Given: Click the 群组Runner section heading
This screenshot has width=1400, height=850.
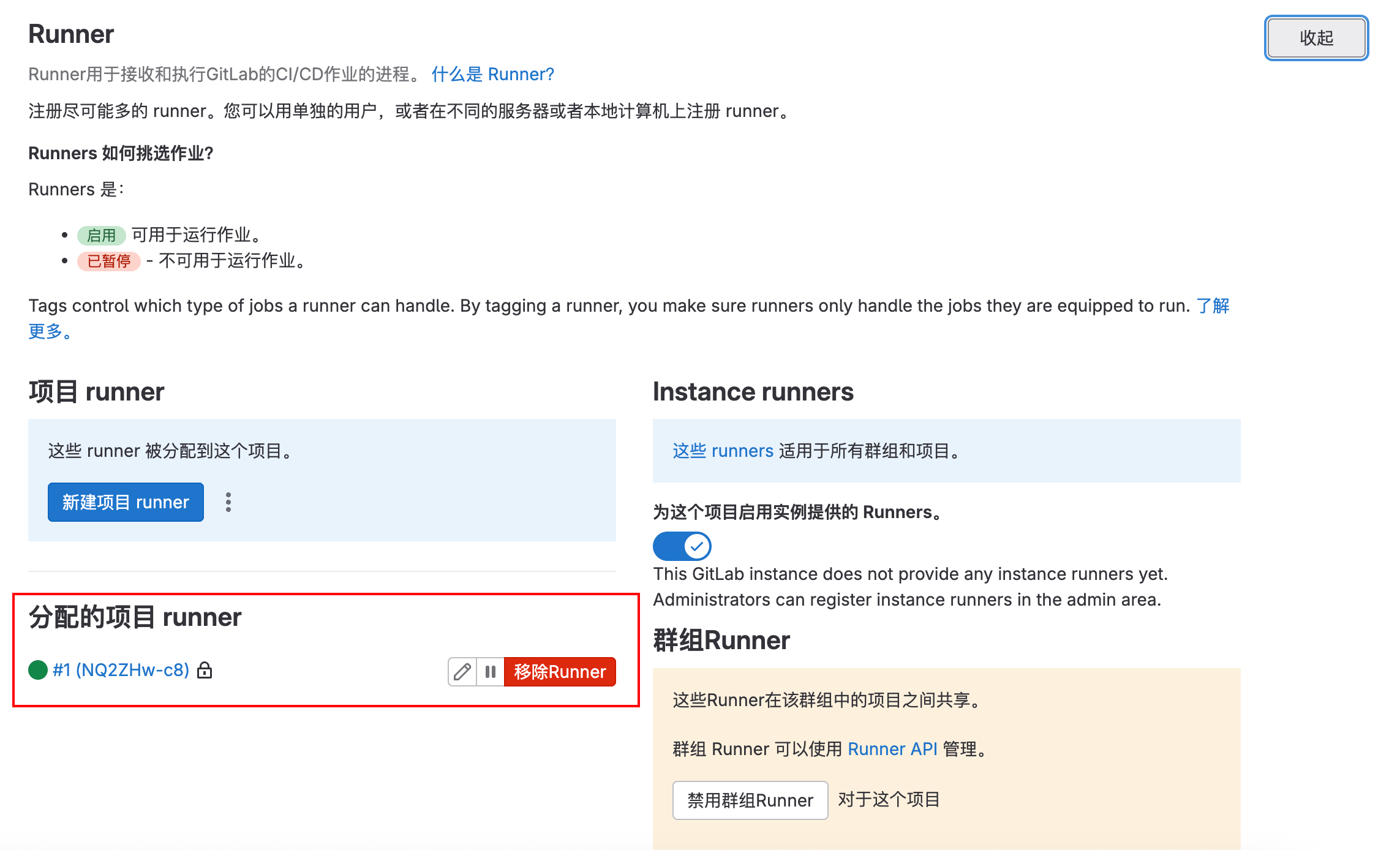Looking at the screenshot, I should 721,641.
